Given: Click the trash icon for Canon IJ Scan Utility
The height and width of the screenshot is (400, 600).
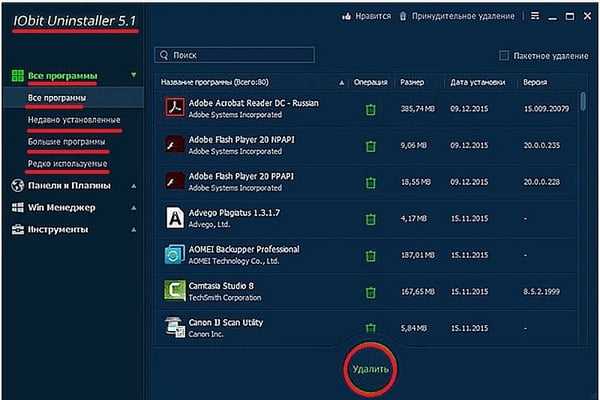Looking at the screenshot, I should point(370,328).
